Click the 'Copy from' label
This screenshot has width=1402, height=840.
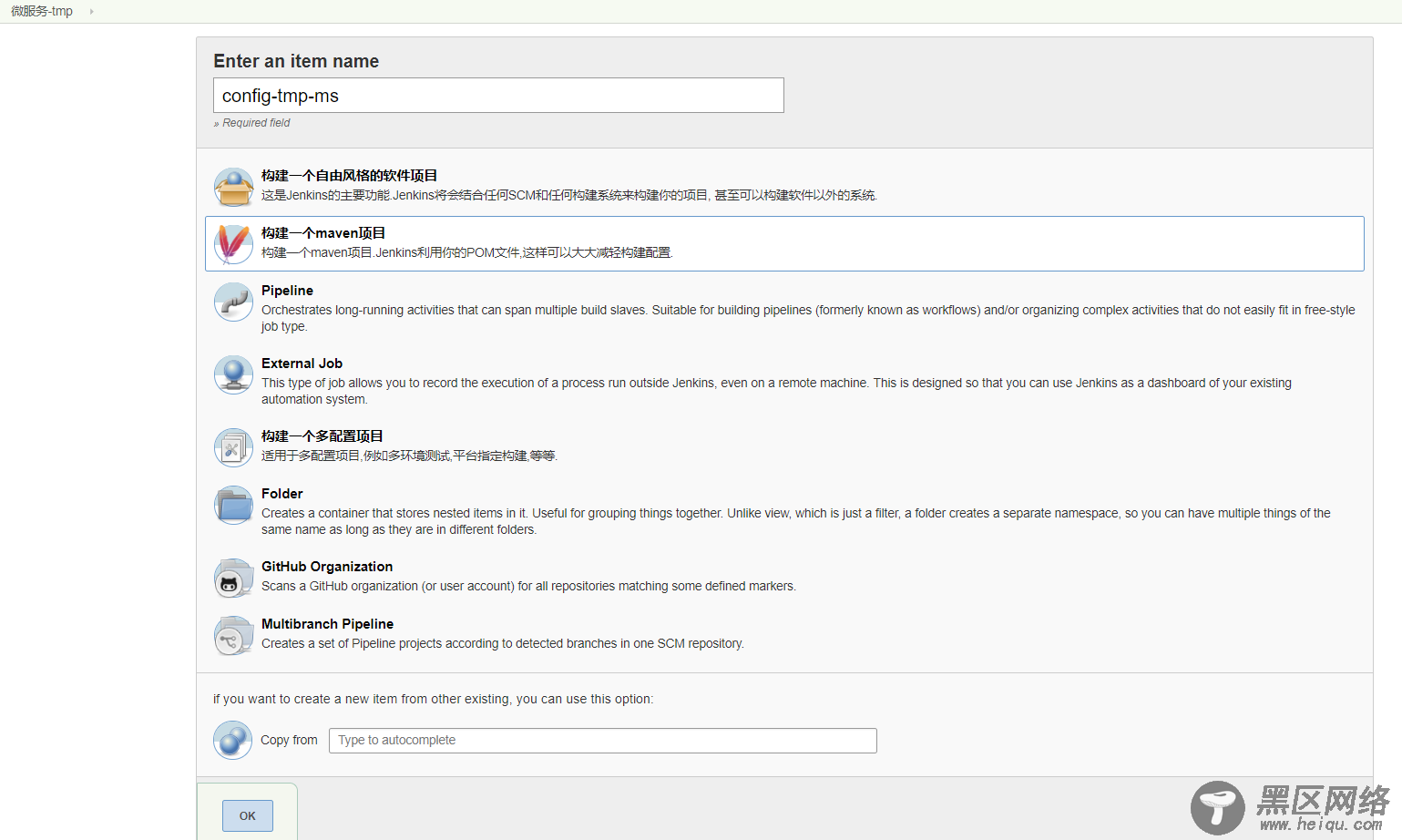[x=289, y=740]
